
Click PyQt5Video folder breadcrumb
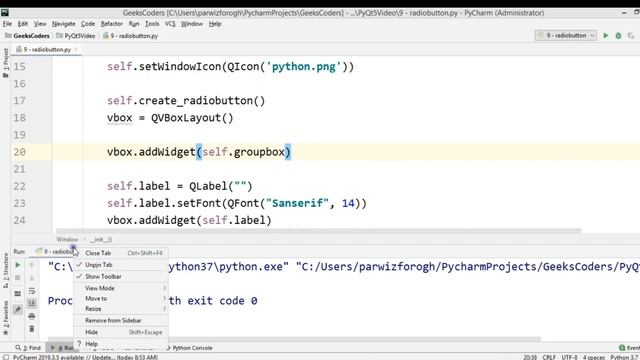tap(76, 36)
